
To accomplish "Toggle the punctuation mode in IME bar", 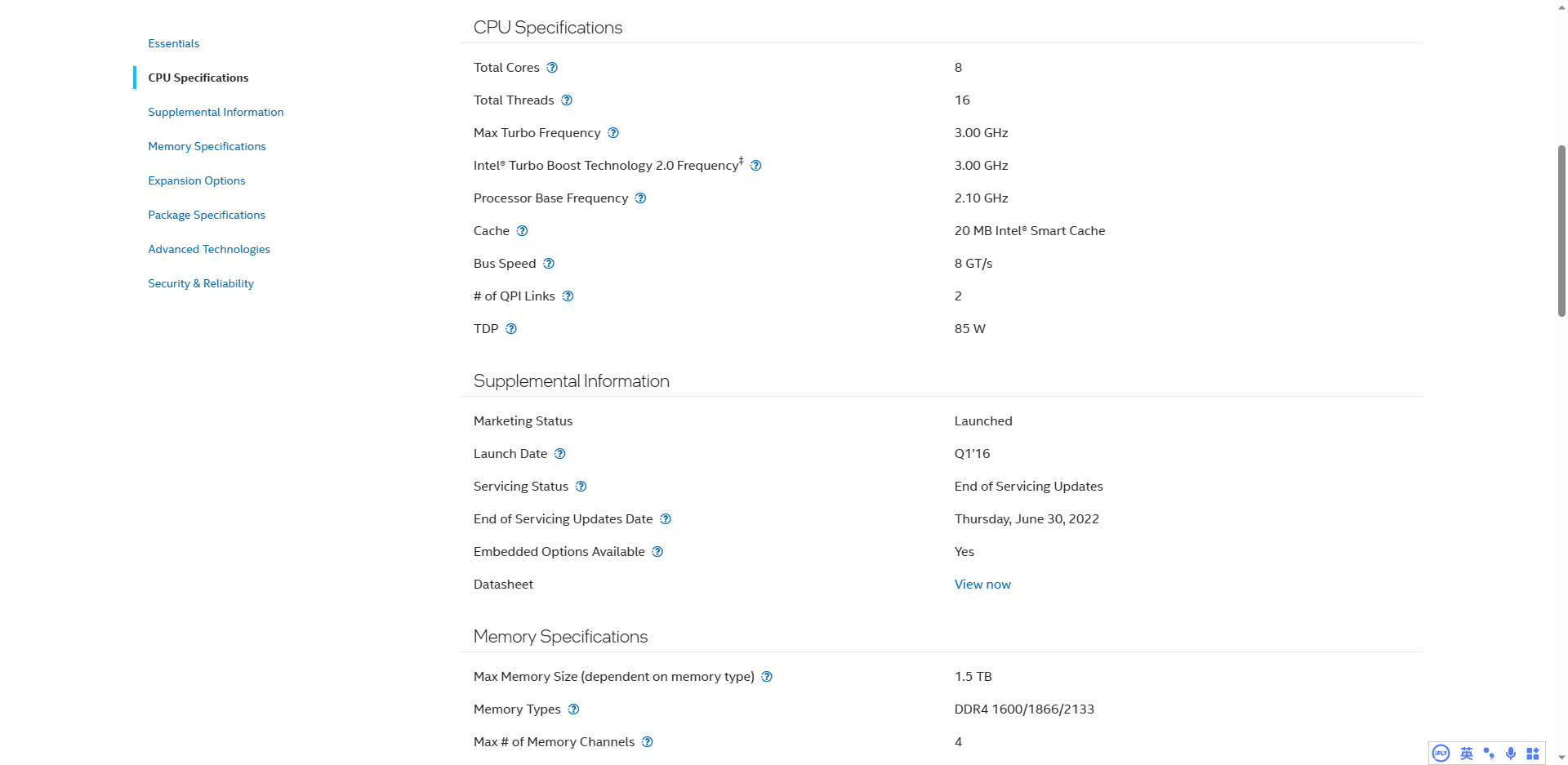I will [1489, 754].
